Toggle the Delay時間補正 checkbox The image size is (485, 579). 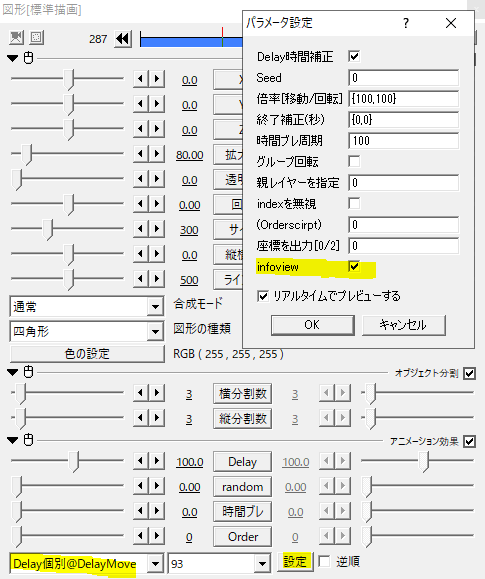pyautogui.click(x=354, y=56)
